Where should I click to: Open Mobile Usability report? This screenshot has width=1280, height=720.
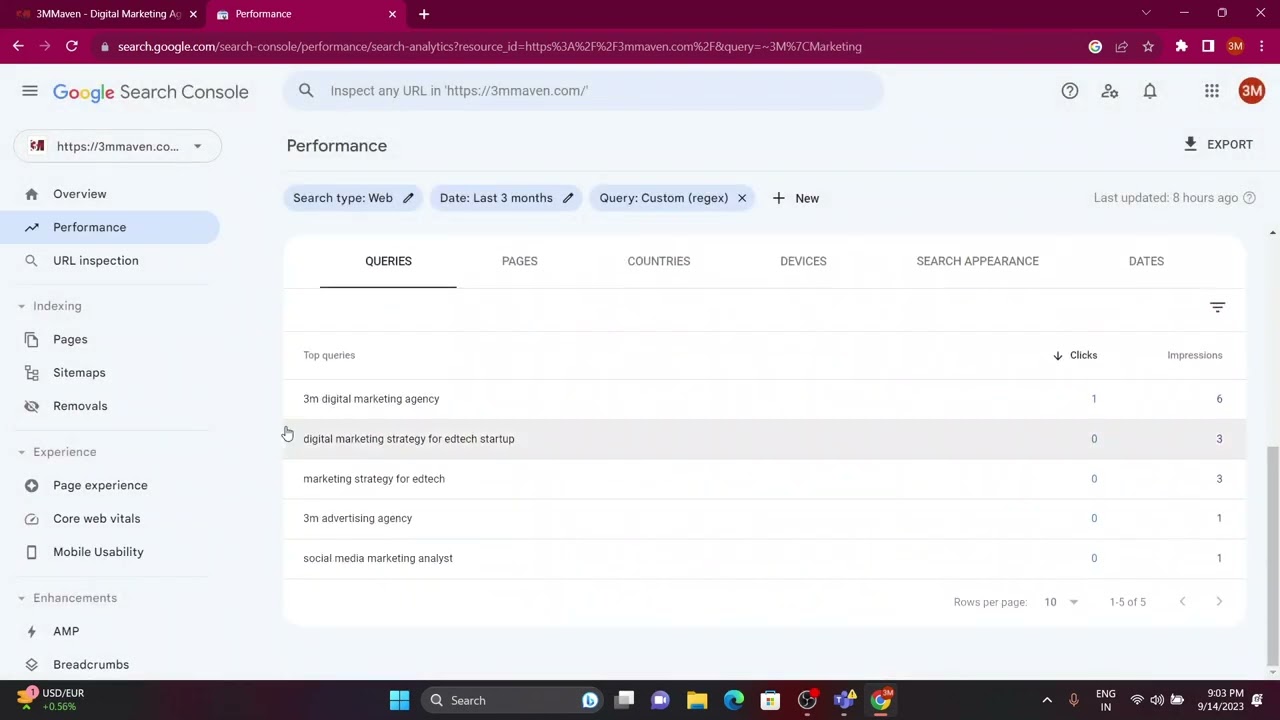(x=110, y=552)
